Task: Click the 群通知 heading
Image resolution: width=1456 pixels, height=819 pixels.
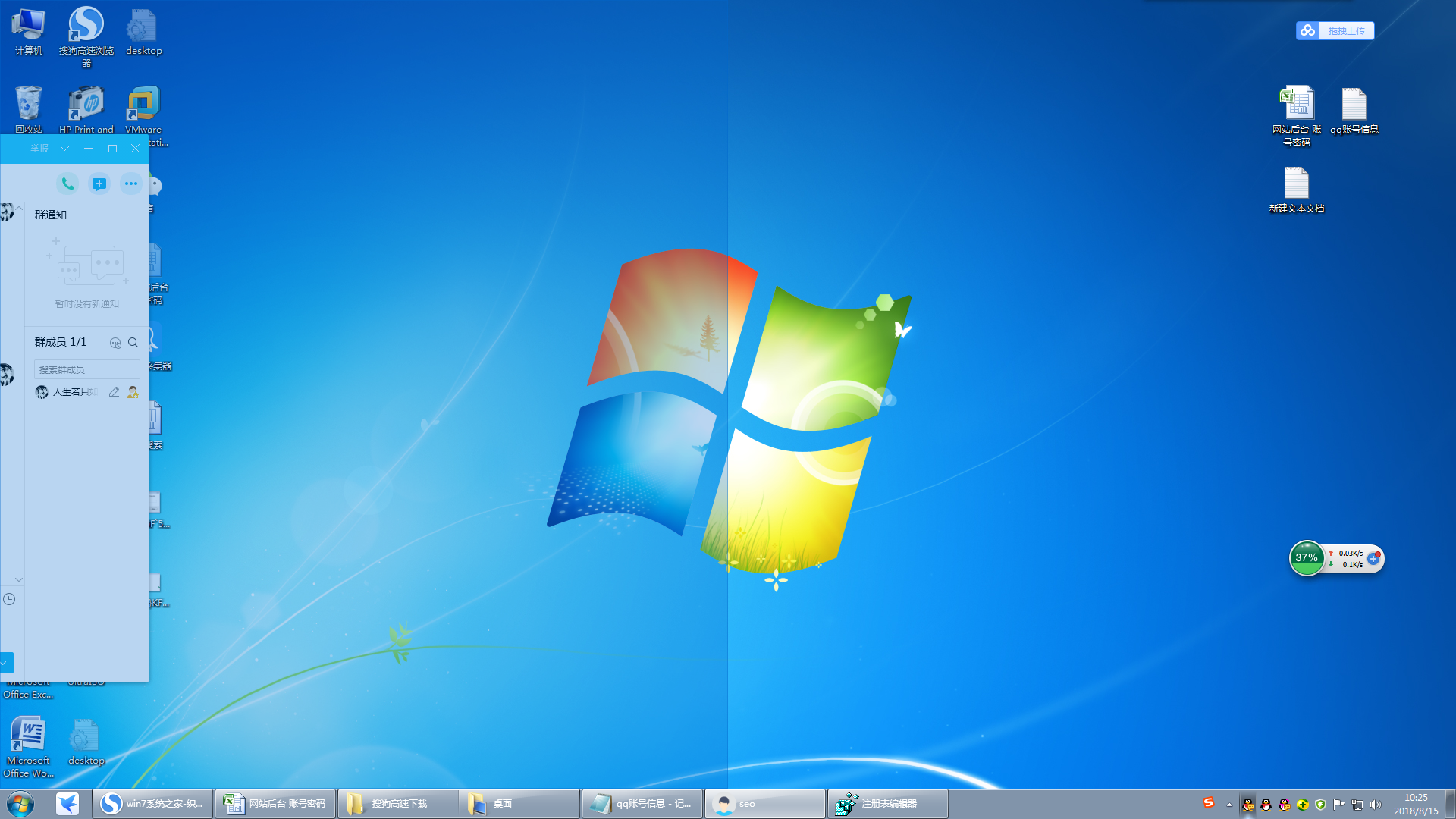Action: 51,215
